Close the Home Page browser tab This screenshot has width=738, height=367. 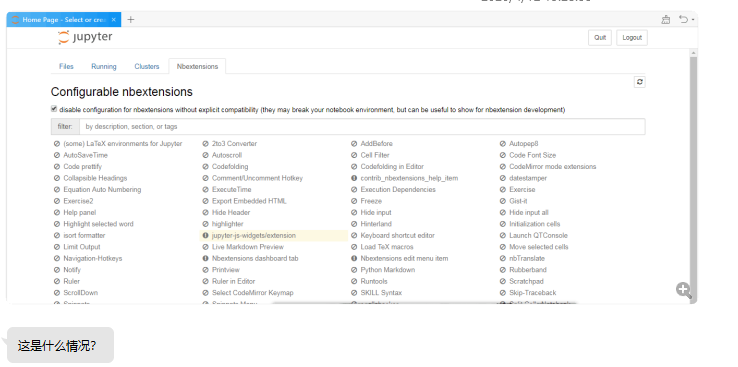pyautogui.click(x=113, y=20)
